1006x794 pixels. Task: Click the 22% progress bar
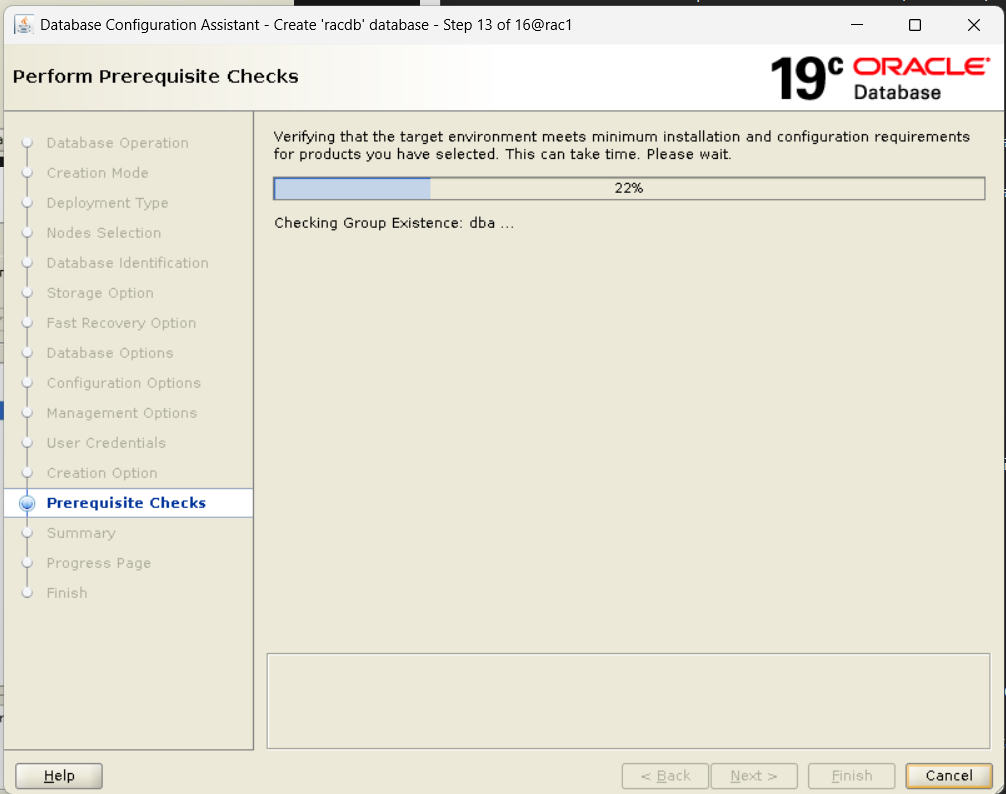click(x=629, y=189)
